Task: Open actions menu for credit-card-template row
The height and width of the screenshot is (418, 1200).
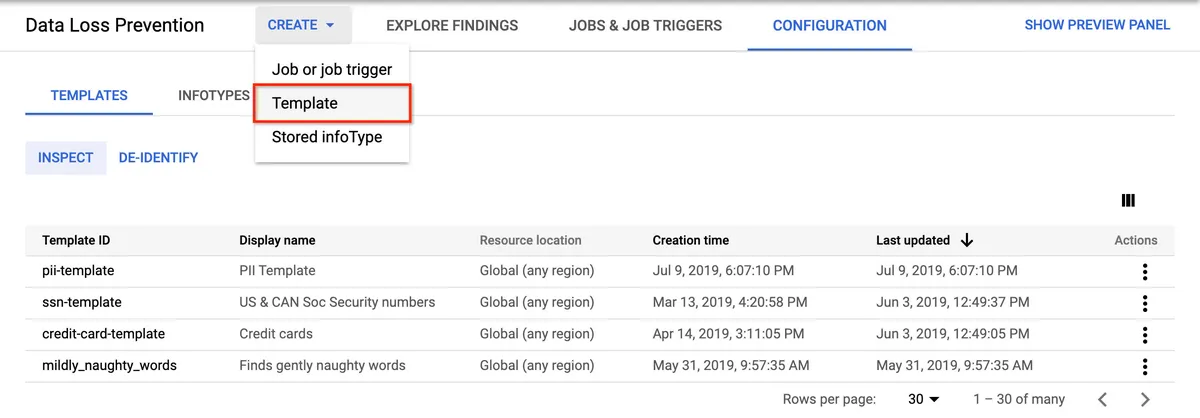Action: (1144, 334)
